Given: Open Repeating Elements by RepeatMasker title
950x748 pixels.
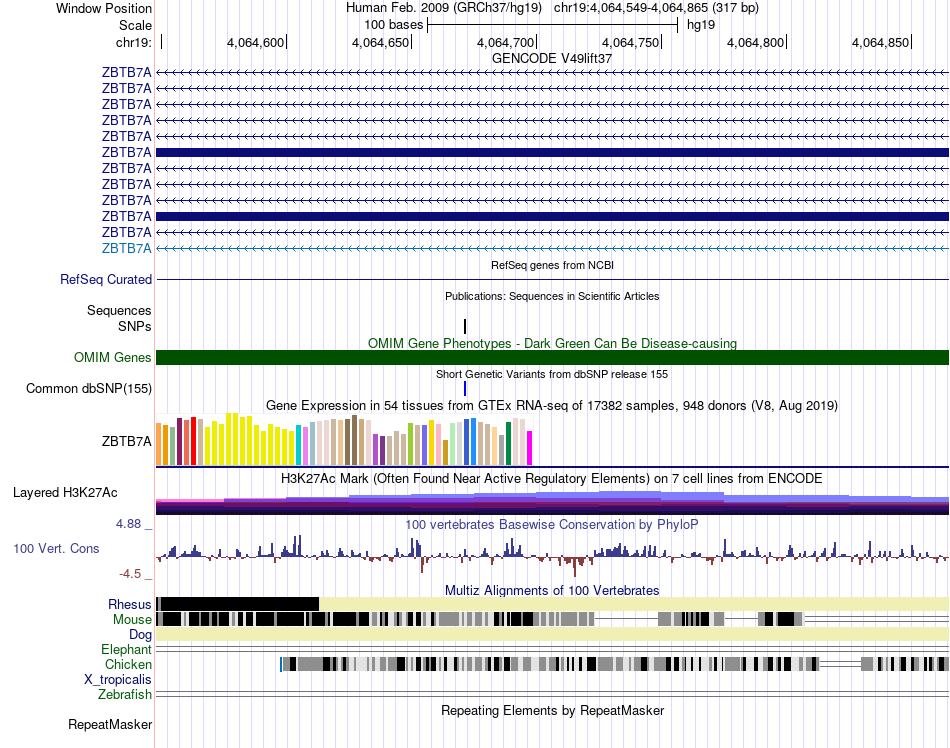Looking at the screenshot, I should 552,710.
